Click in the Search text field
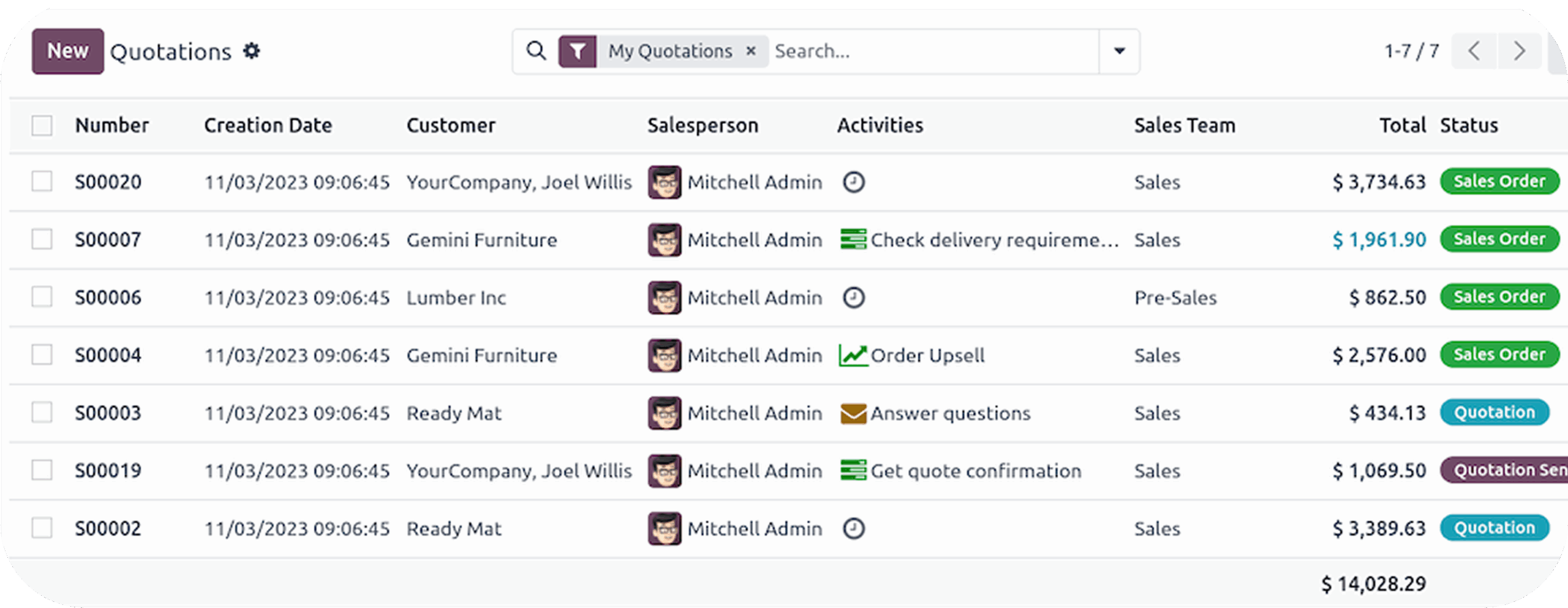This screenshot has width=1568, height=608. [x=931, y=51]
